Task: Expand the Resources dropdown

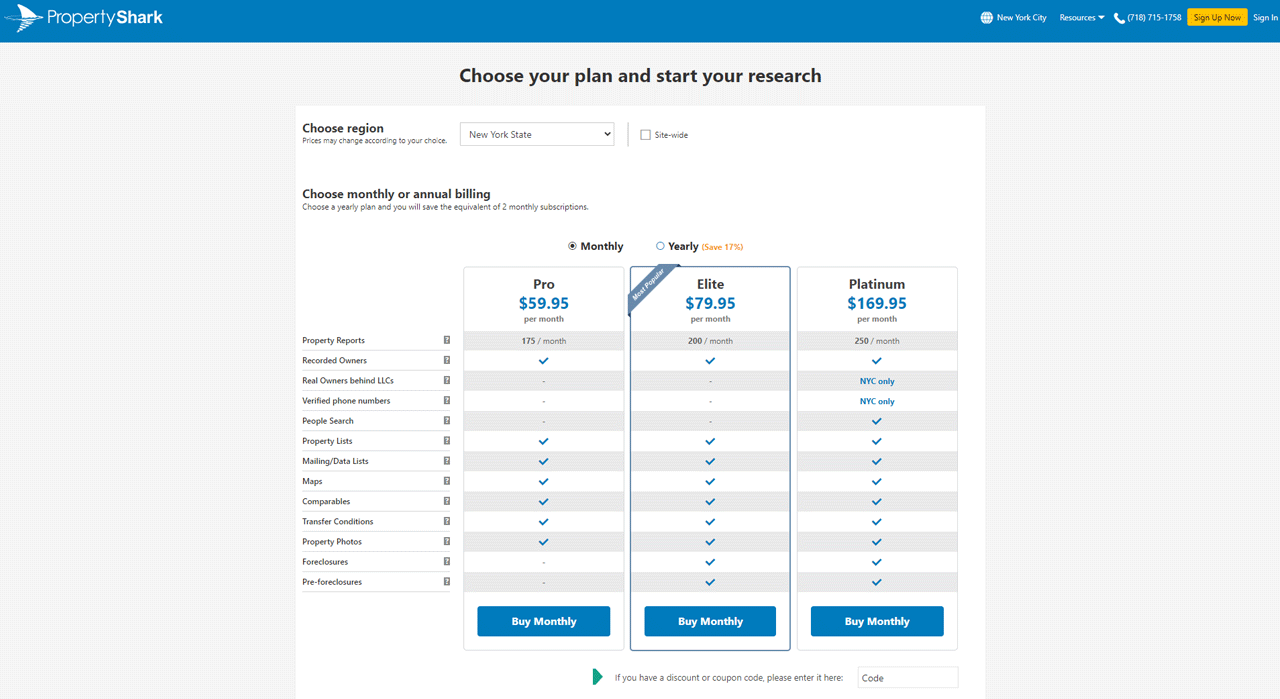Action: pyautogui.click(x=1081, y=17)
